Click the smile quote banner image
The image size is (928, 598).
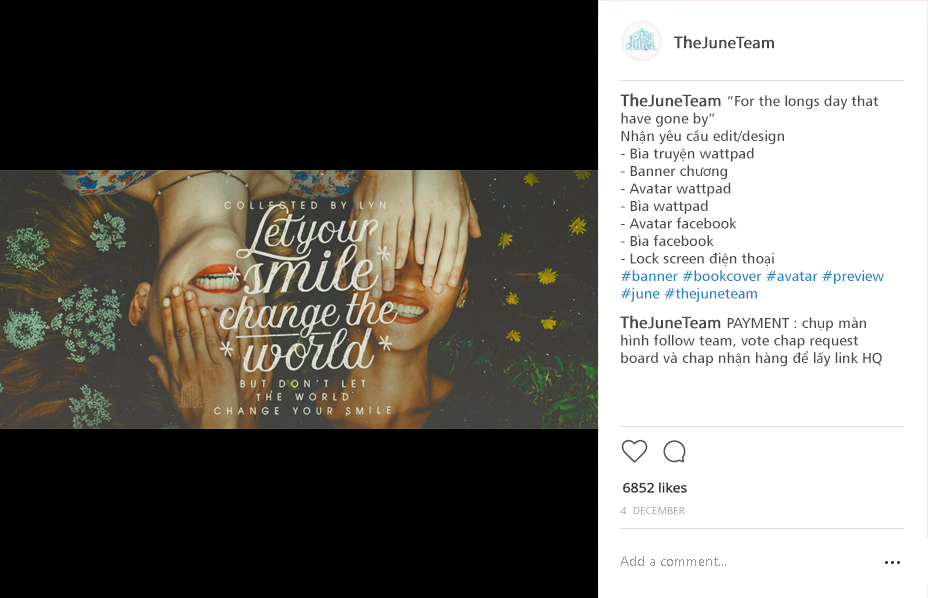(299, 300)
